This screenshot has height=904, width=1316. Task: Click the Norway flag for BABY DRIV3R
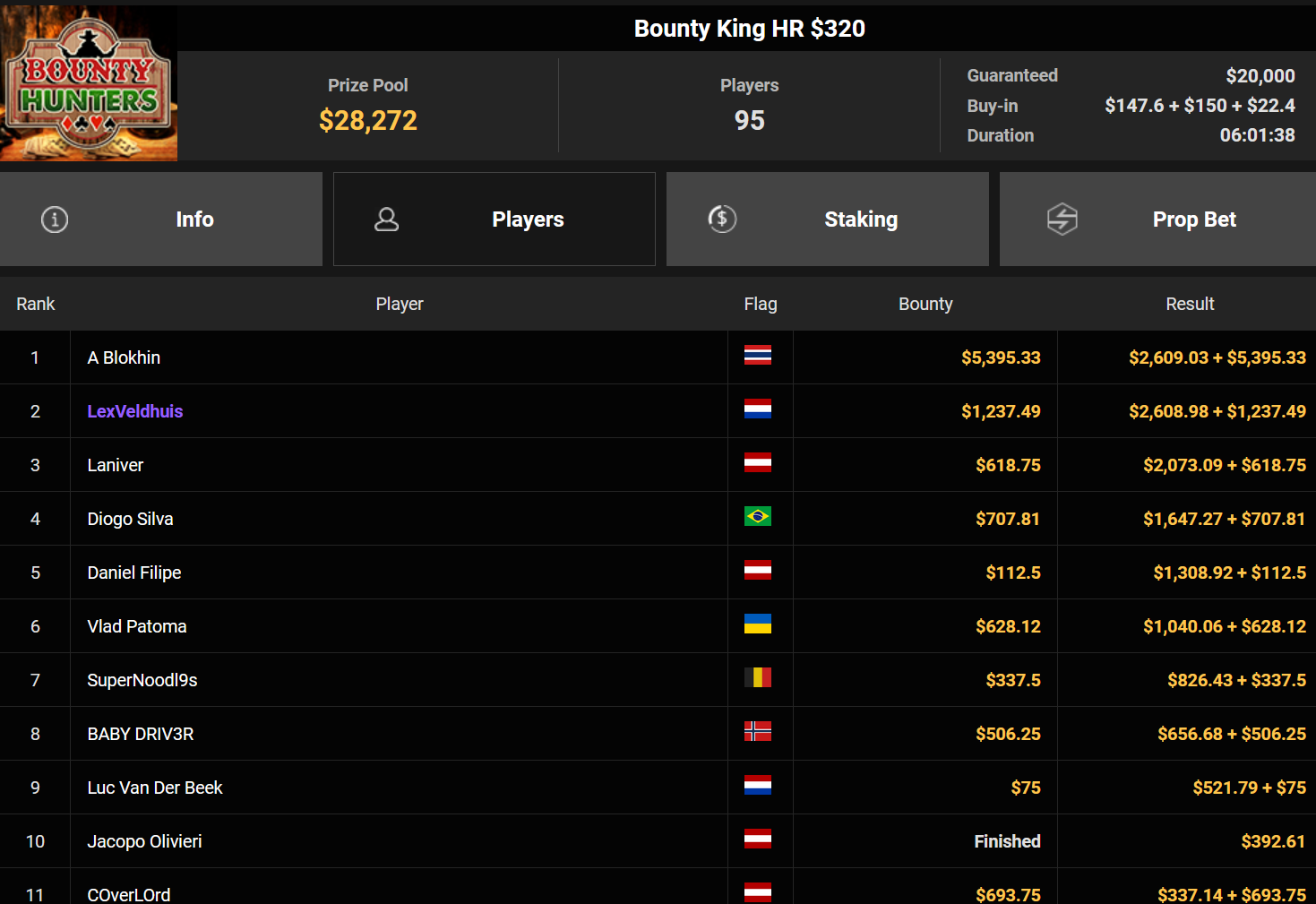[757, 732]
